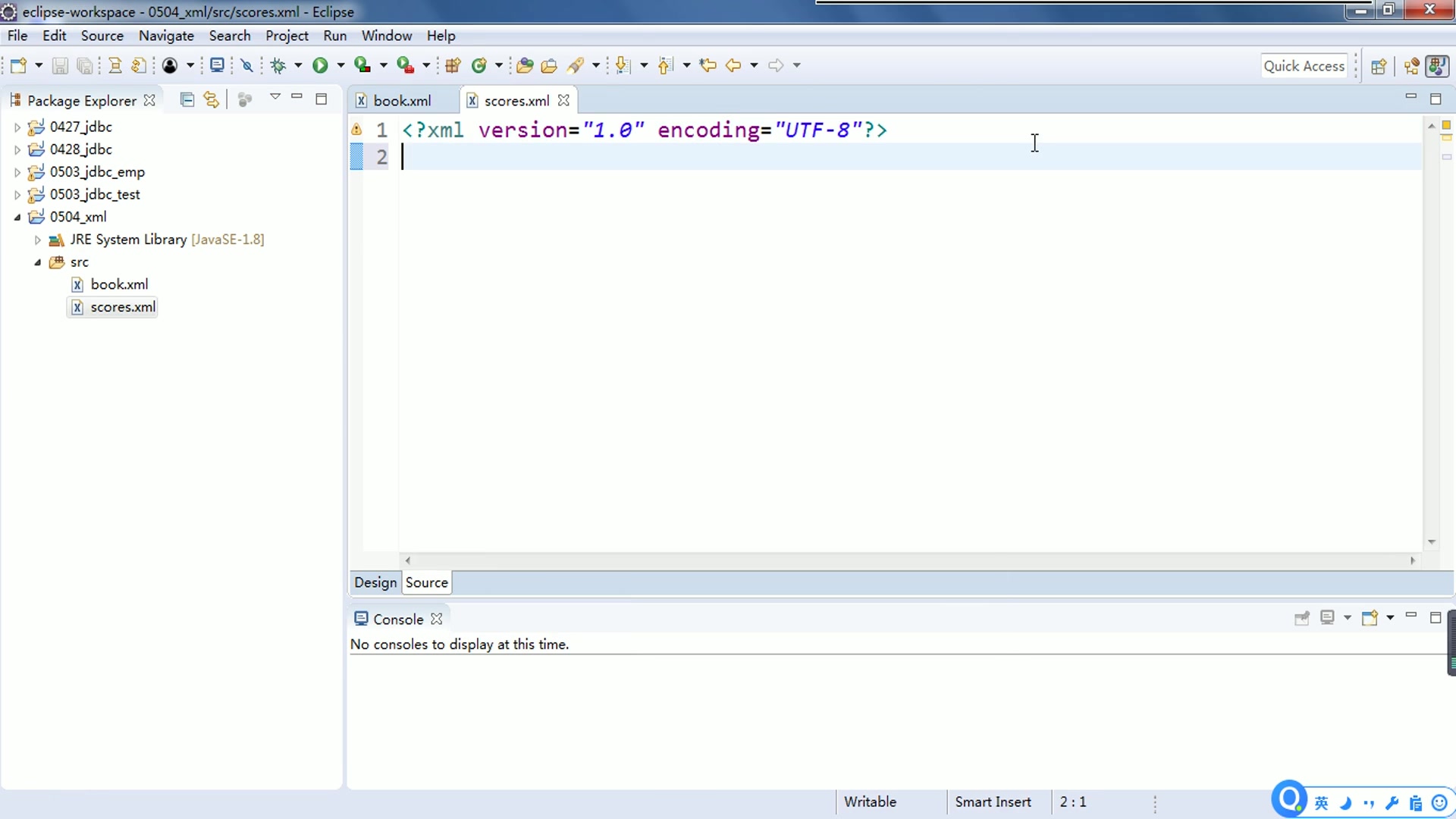Click the editor horizontal scrollbar
The image size is (1456, 819).
(910, 560)
